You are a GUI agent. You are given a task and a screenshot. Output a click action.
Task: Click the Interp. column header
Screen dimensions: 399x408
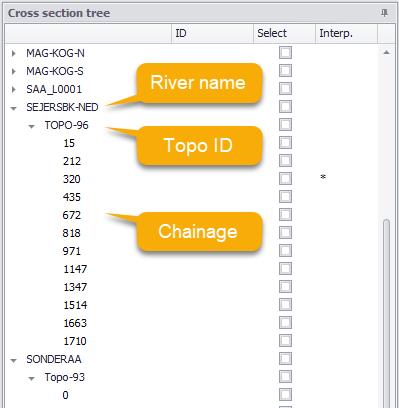(x=346, y=33)
